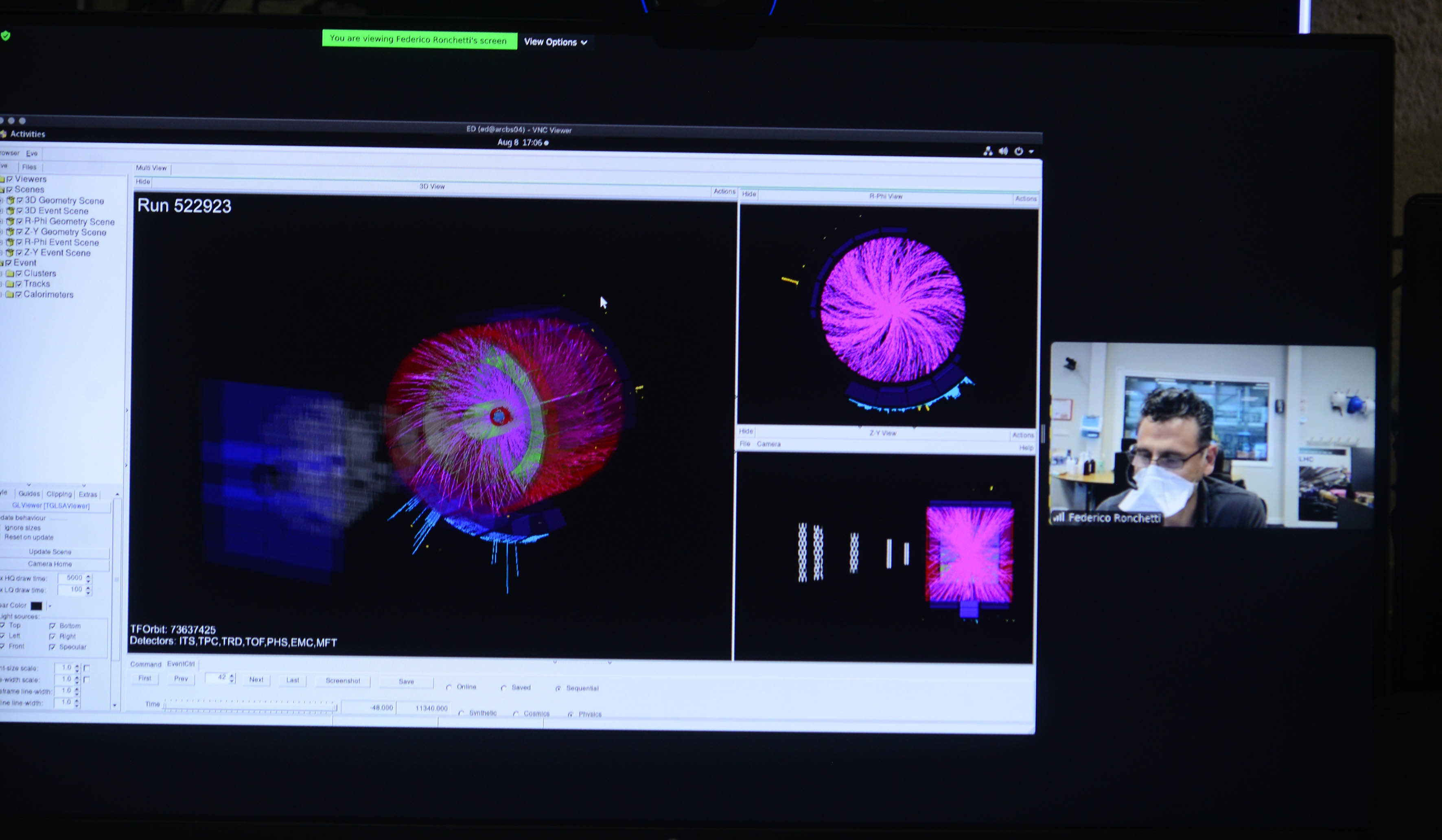Uncheck the Clusters checkbox
The image size is (1442, 840).
tap(19, 273)
